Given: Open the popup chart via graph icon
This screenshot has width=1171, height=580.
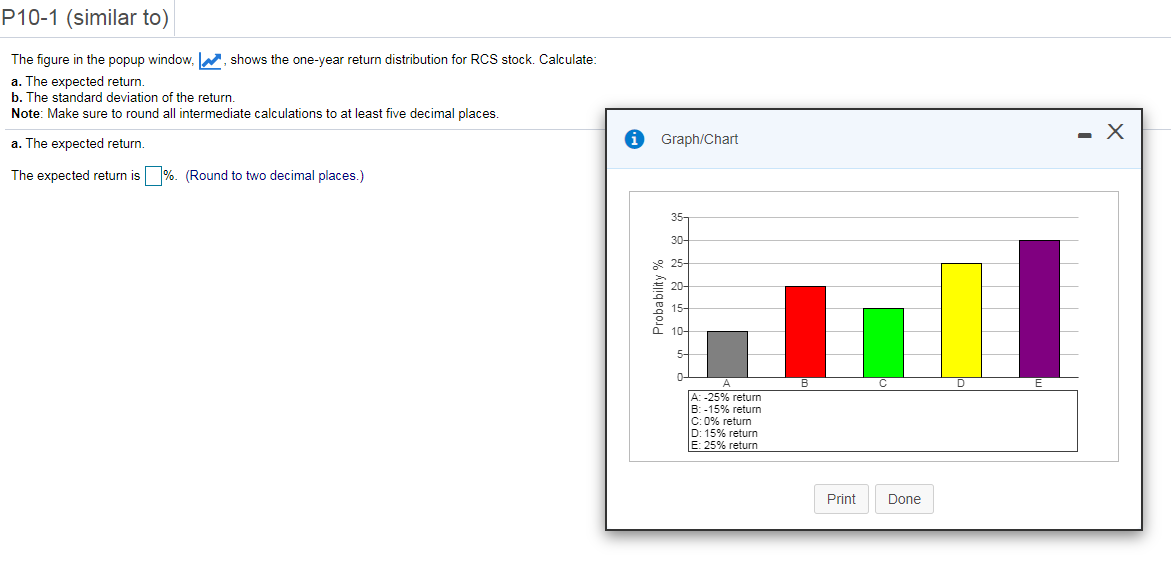Looking at the screenshot, I should coord(209,60).
